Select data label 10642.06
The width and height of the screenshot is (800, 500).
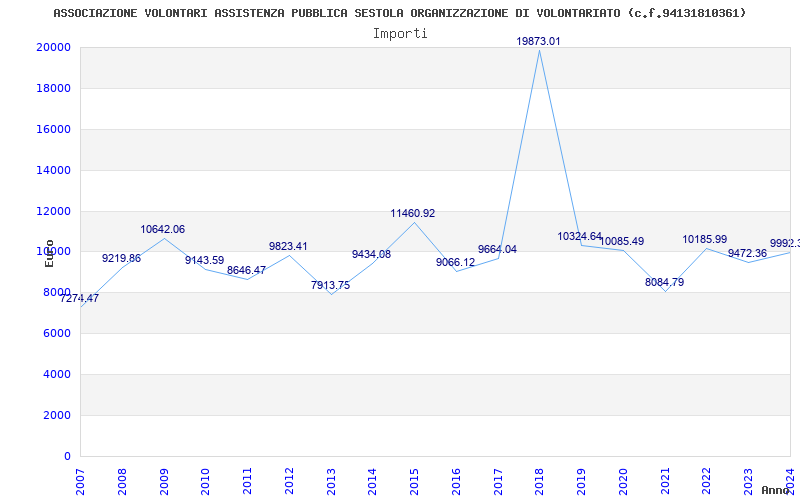163,230
